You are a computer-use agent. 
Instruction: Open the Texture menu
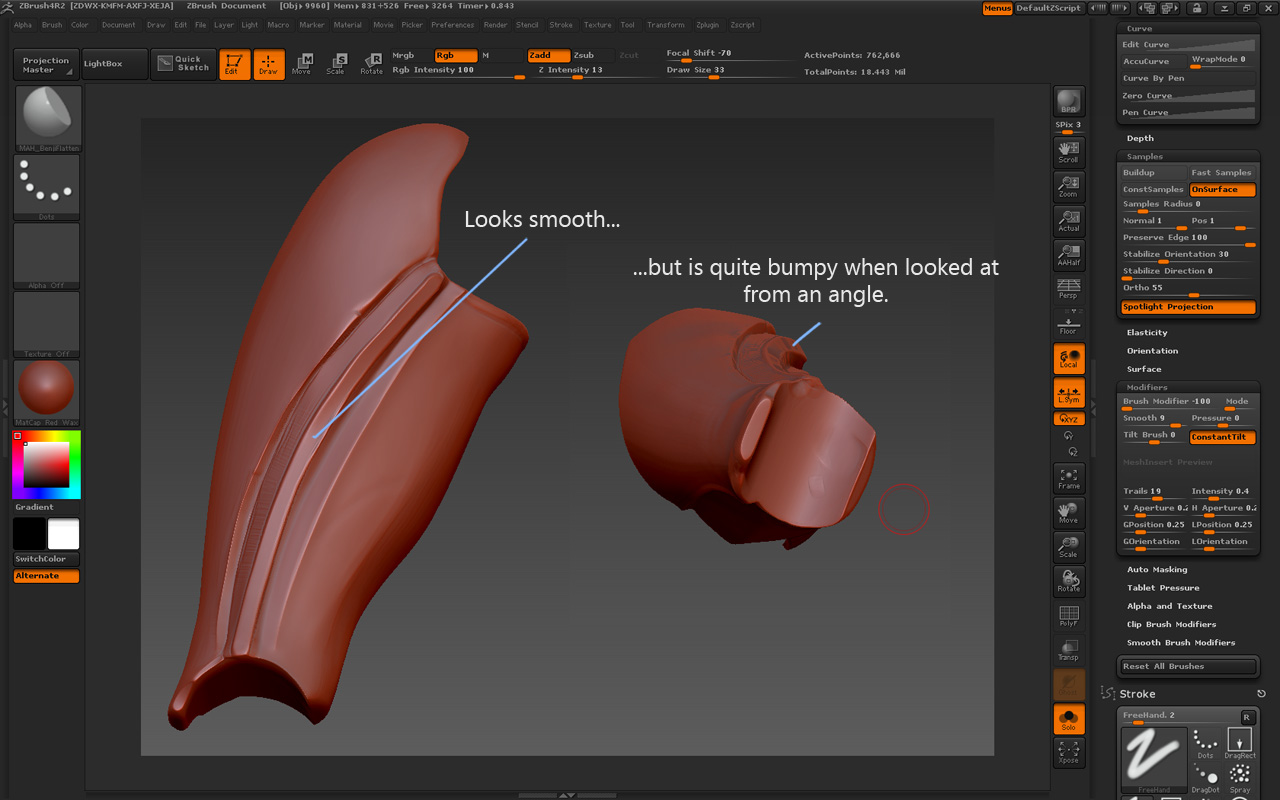click(x=597, y=25)
